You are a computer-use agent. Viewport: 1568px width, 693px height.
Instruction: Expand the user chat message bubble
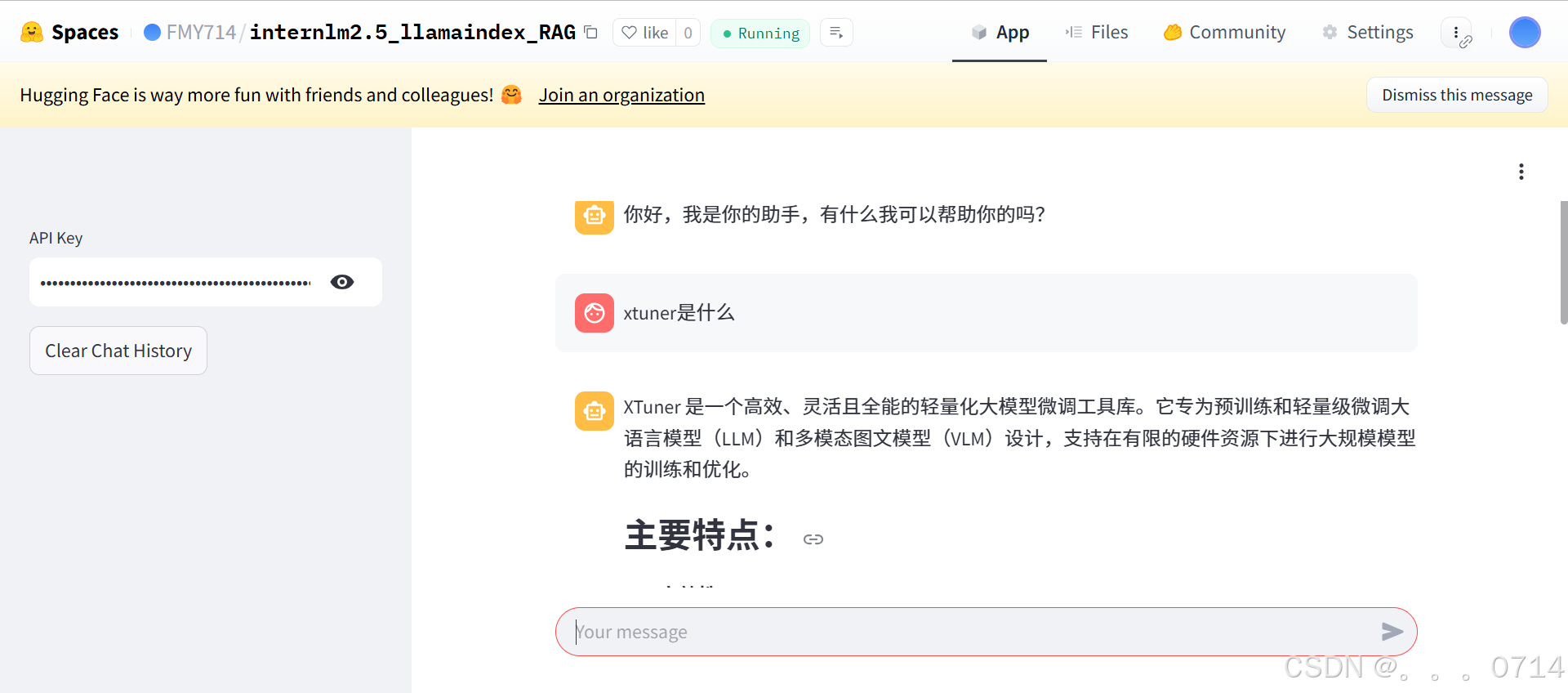[x=980, y=313]
